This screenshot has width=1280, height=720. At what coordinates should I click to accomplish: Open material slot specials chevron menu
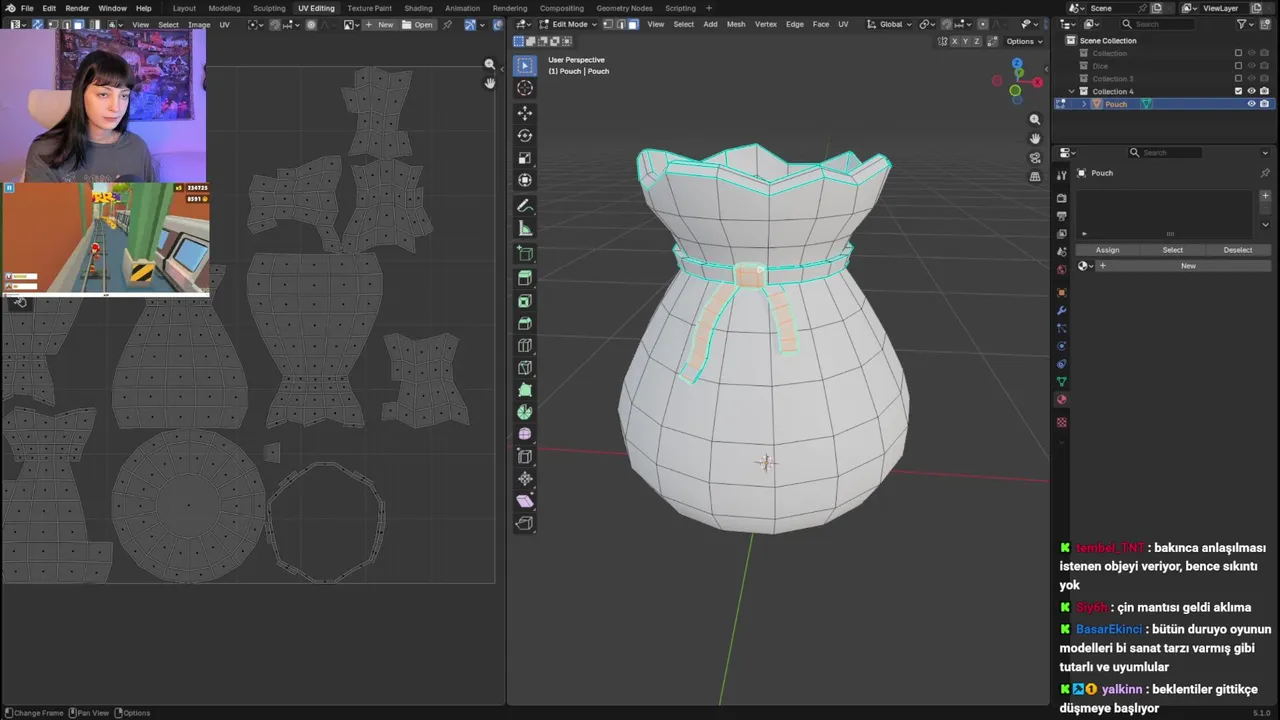point(1265,224)
